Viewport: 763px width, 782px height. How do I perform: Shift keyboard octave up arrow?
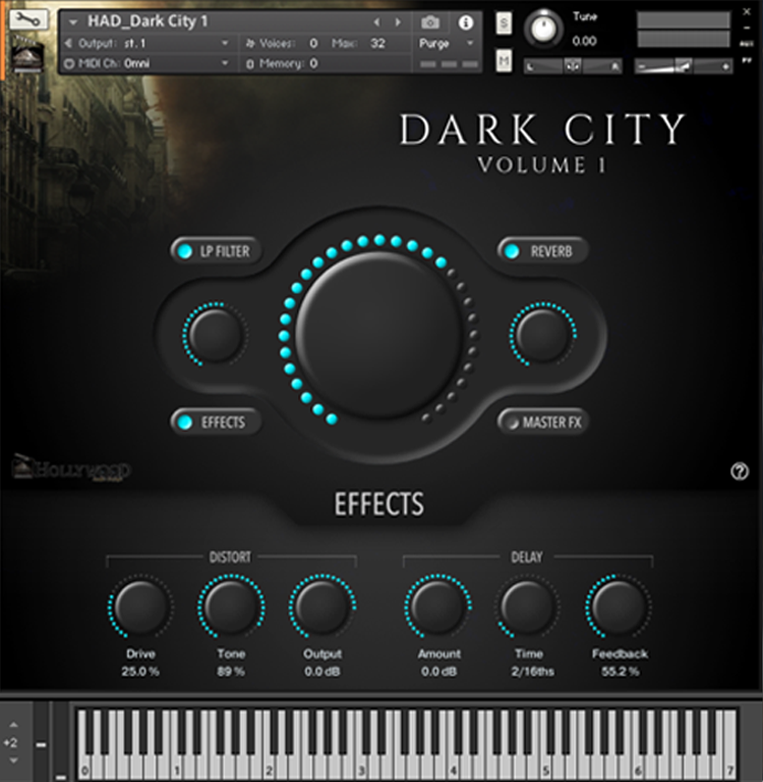pos(13,725)
